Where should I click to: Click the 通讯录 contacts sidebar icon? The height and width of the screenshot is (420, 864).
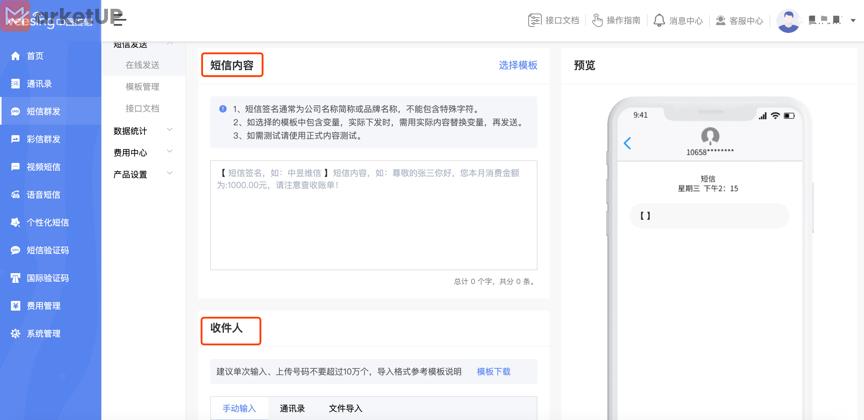(15, 84)
